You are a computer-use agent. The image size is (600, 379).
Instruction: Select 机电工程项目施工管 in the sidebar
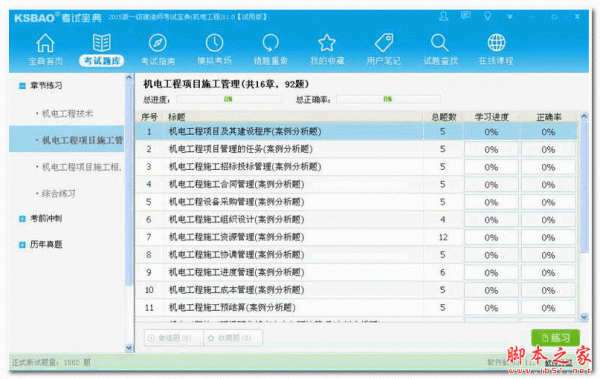click(x=67, y=140)
